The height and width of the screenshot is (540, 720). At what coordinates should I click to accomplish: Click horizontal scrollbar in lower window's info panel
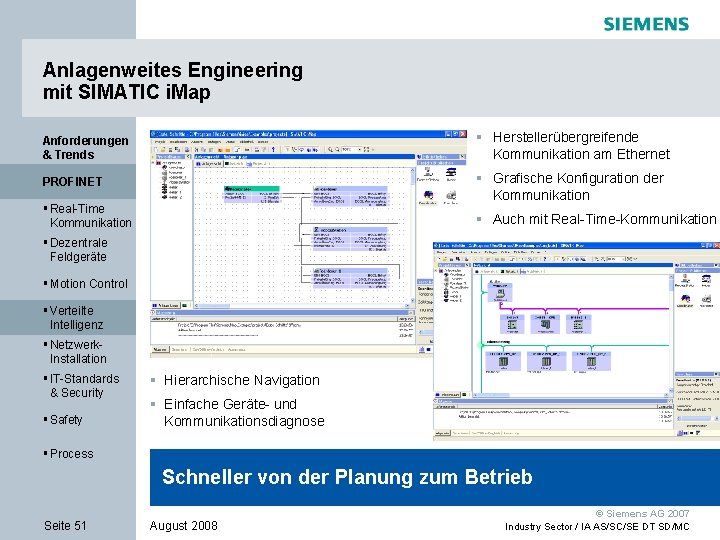pos(697,418)
